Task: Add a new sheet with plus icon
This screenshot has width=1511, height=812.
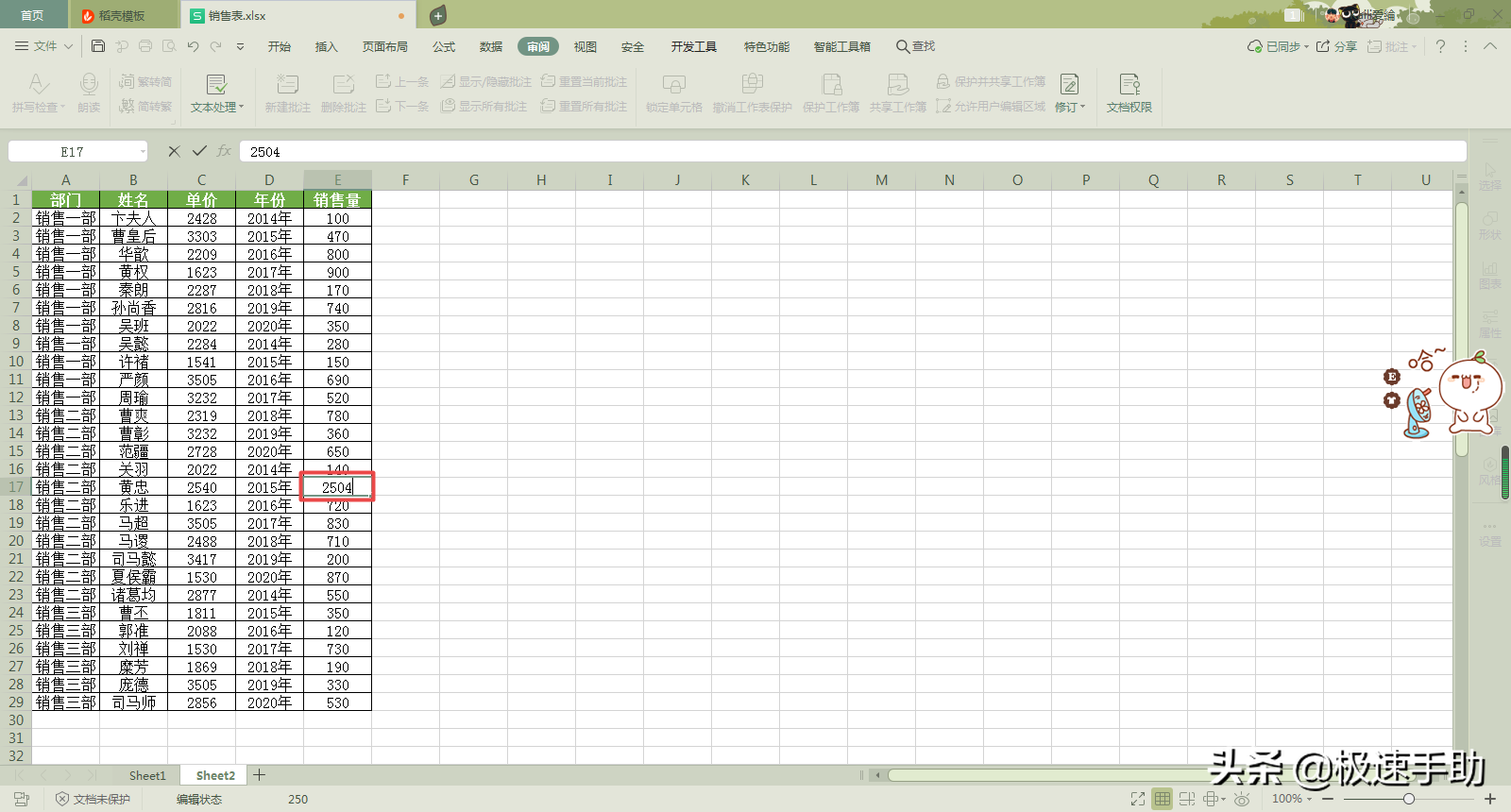Action: (x=260, y=775)
